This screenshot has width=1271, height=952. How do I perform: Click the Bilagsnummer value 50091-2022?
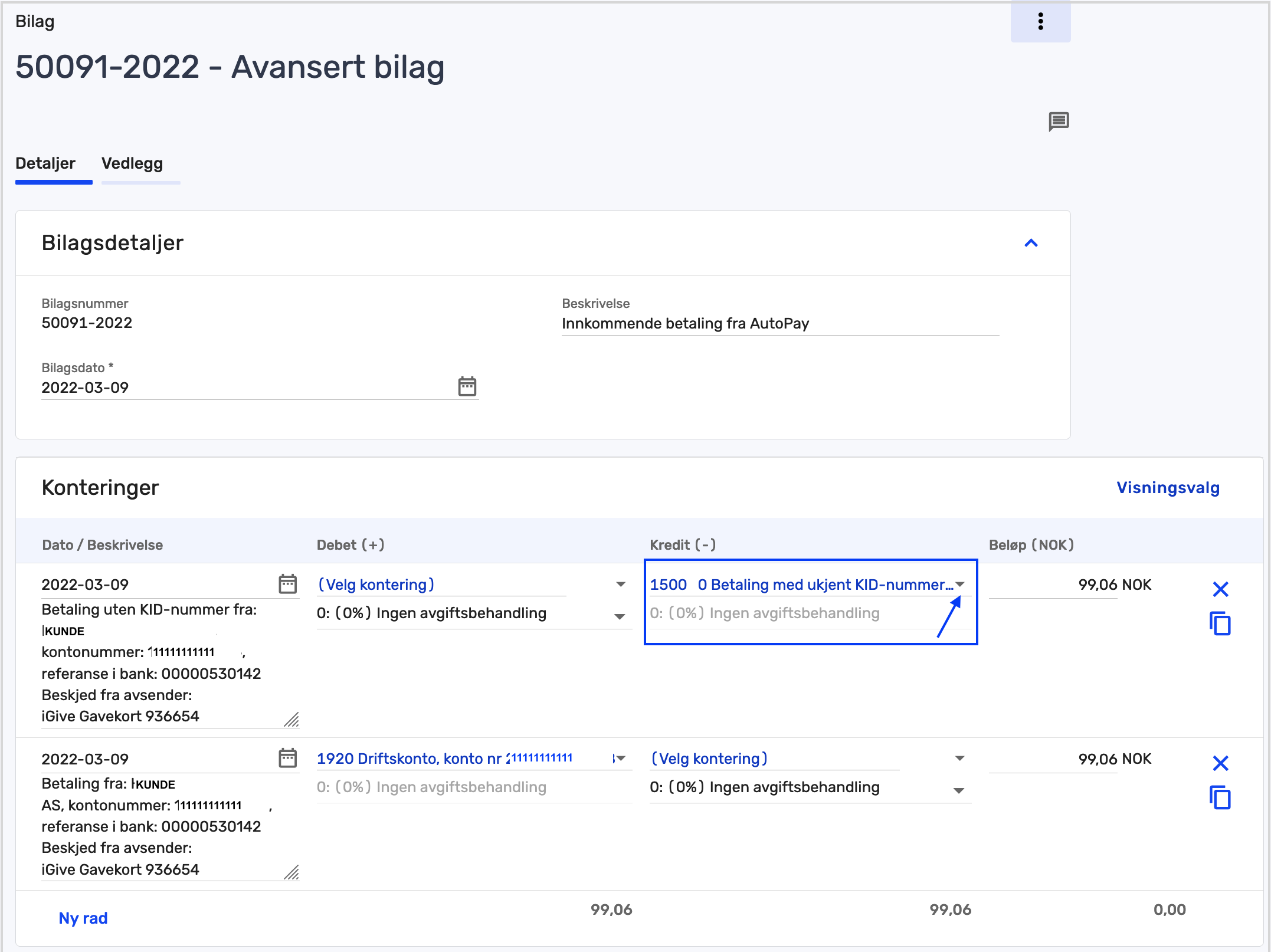point(87,323)
